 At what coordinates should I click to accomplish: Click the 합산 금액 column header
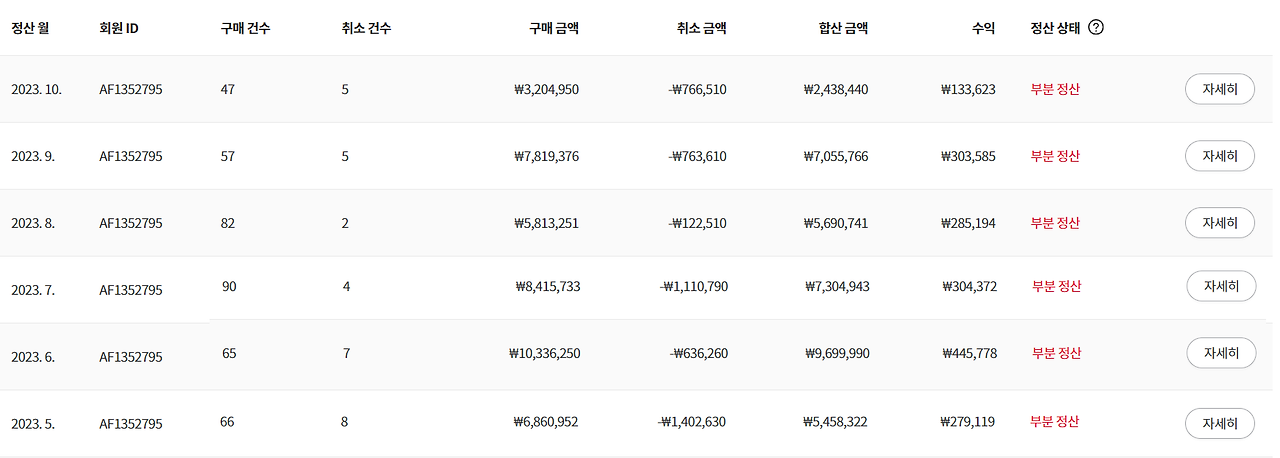pyautogui.click(x=843, y=28)
